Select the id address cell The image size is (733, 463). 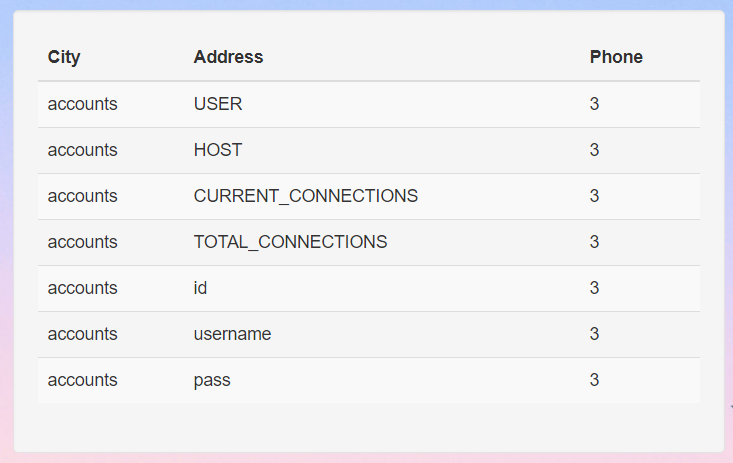point(201,288)
